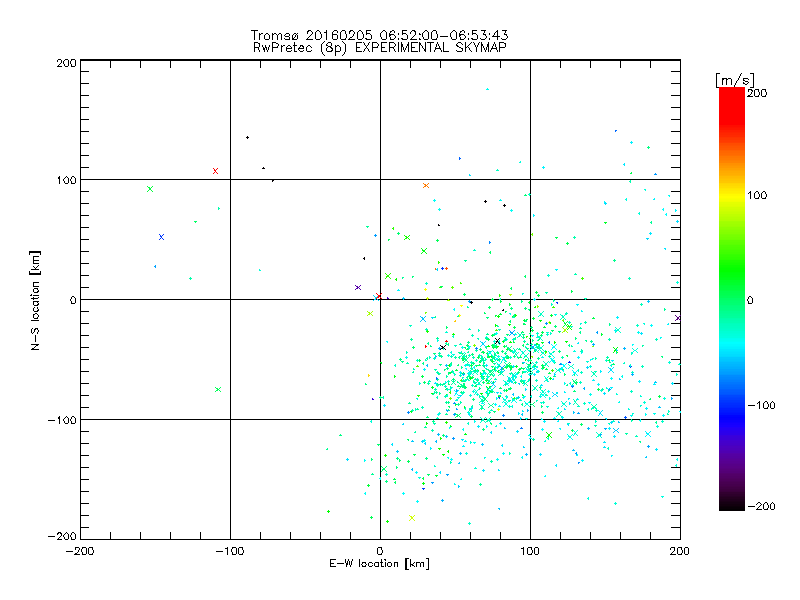Click the E-W axis tick label "-200"
The height and width of the screenshot is (600, 800).
80,551
